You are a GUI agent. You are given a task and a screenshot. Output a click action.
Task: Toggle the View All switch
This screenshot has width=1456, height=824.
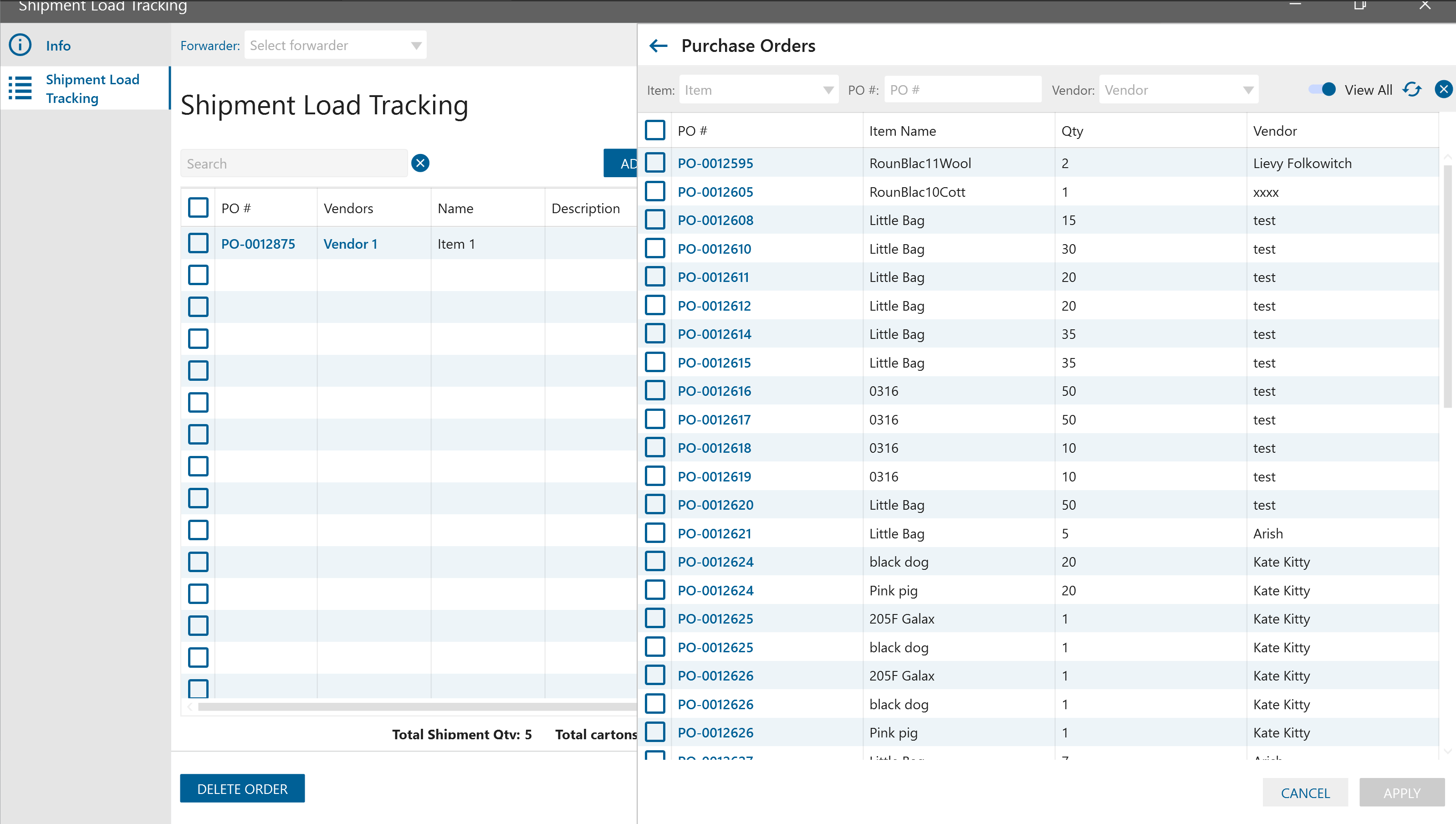point(1322,89)
